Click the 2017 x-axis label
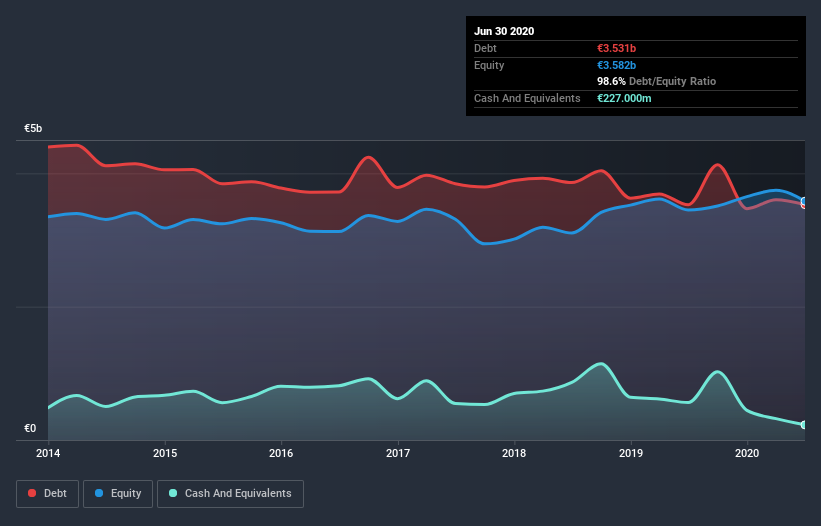 [x=398, y=453]
